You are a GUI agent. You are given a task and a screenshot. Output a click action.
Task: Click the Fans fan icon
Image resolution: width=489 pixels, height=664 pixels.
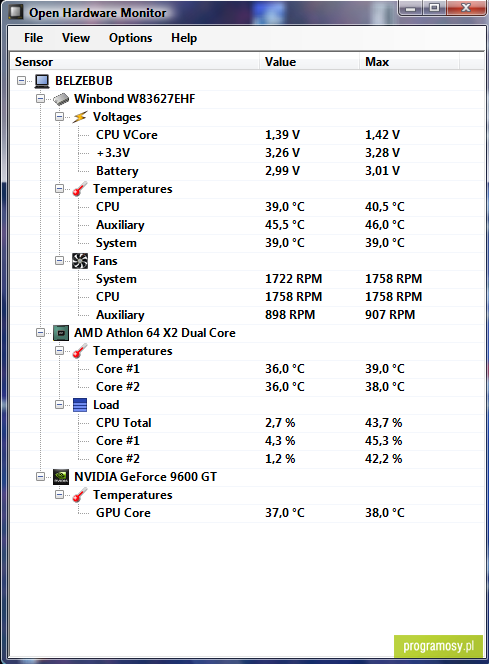(80, 261)
